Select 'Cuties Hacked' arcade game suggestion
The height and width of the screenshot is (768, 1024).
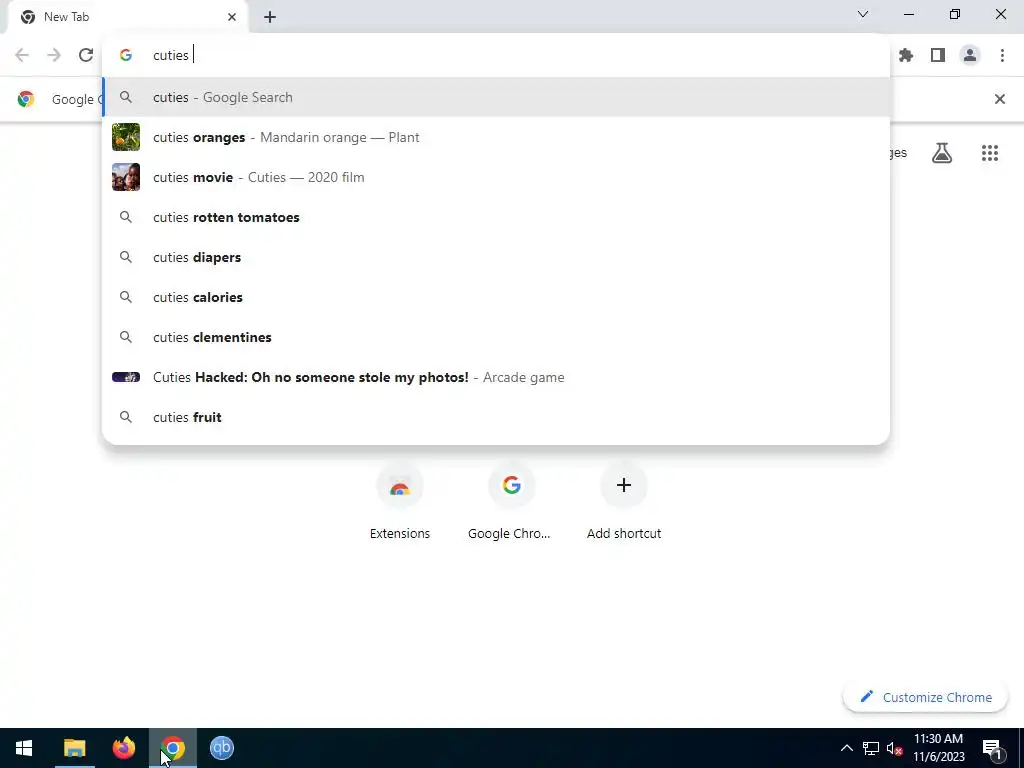coord(496,377)
